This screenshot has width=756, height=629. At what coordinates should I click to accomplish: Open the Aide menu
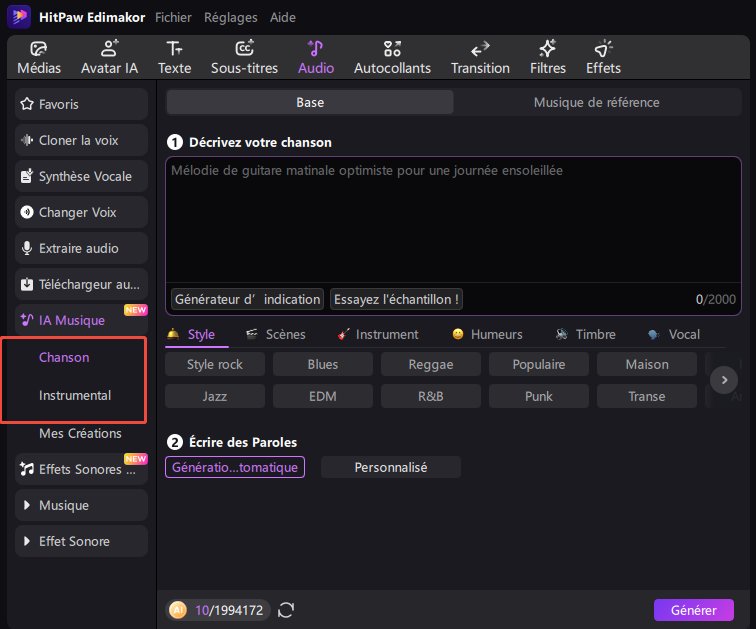(283, 17)
